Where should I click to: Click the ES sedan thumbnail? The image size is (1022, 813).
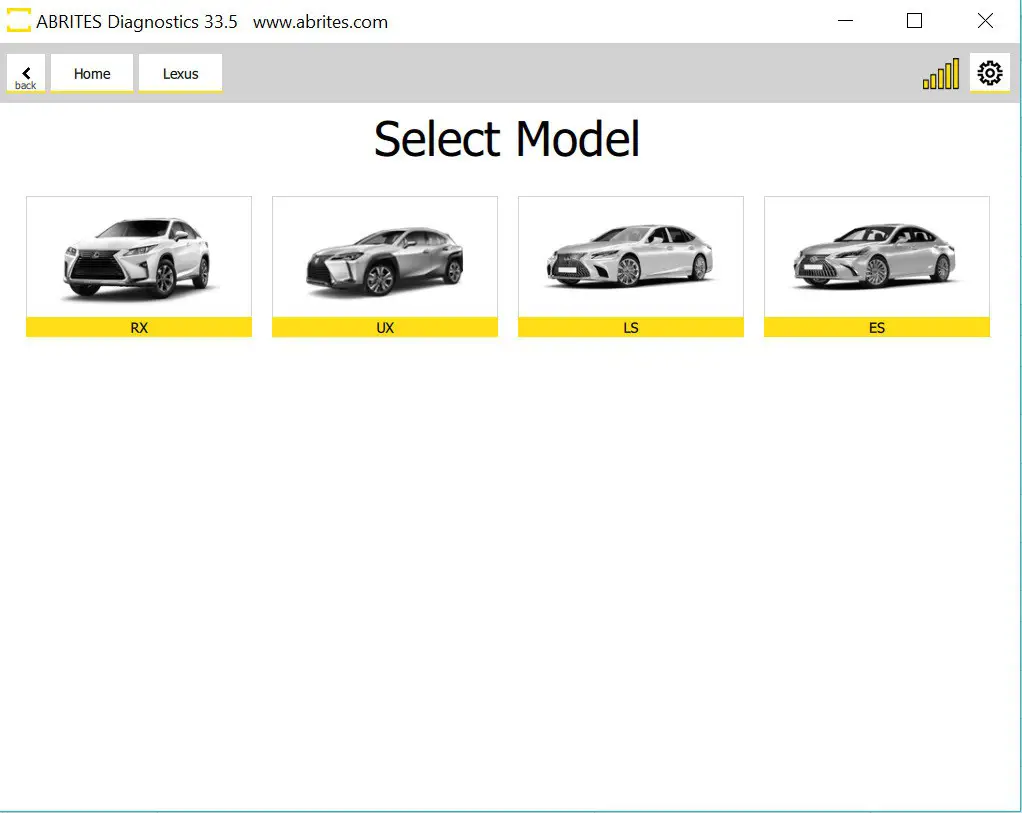[876, 258]
